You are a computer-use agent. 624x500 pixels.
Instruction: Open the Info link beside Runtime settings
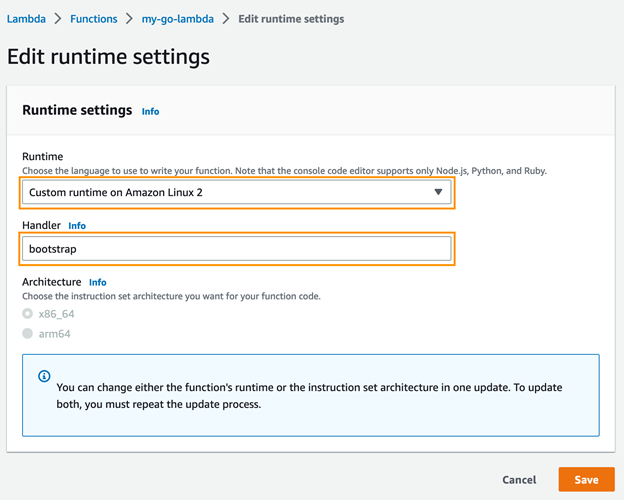point(150,112)
